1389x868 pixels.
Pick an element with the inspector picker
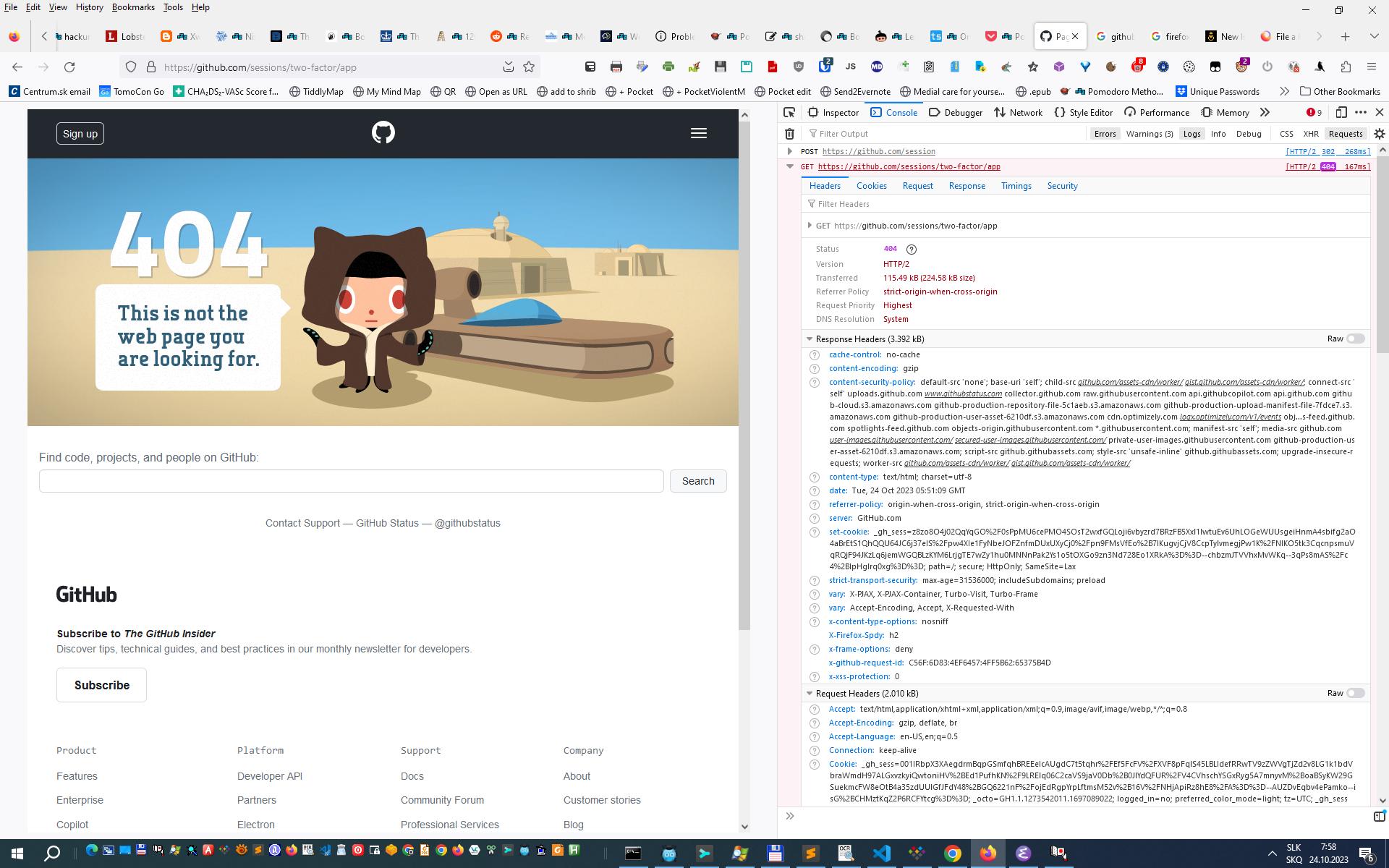point(789,112)
